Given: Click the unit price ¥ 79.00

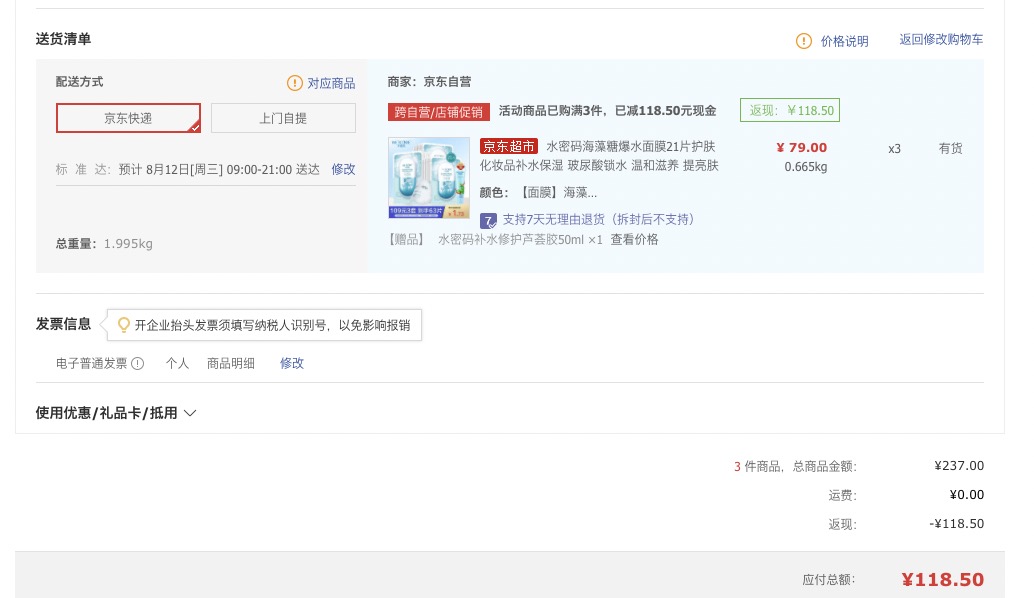Looking at the screenshot, I should pyautogui.click(x=801, y=147).
